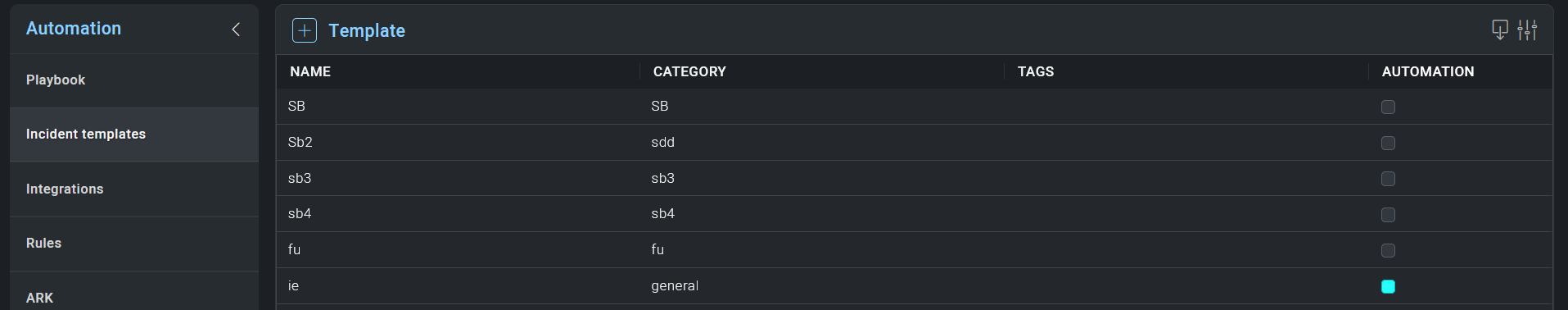Screen dimensions: 1568x310
Task: Open the column filter sliders icon
Action: pyautogui.click(x=1527, y=30)
